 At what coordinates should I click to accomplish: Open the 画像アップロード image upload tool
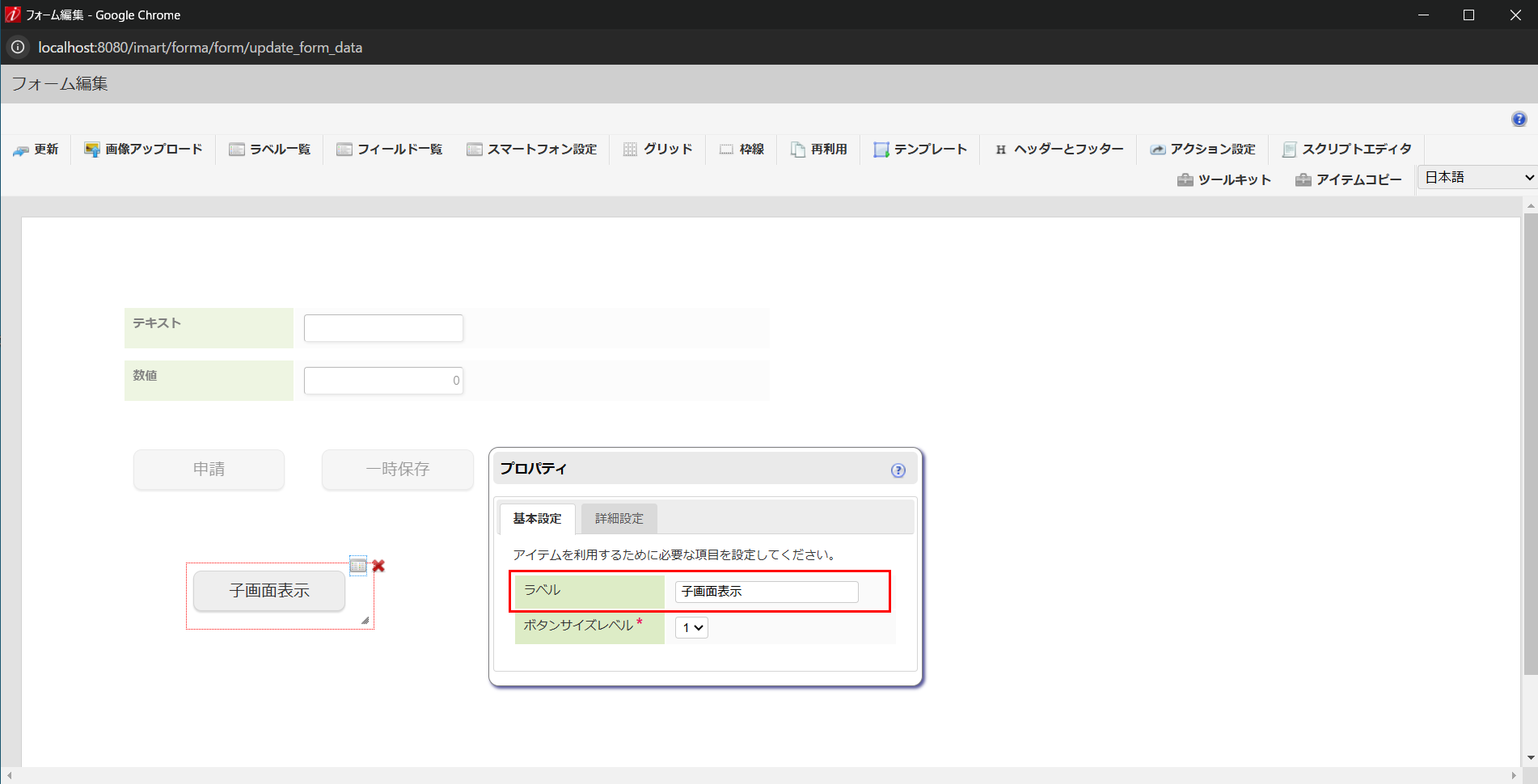(142, 149)
